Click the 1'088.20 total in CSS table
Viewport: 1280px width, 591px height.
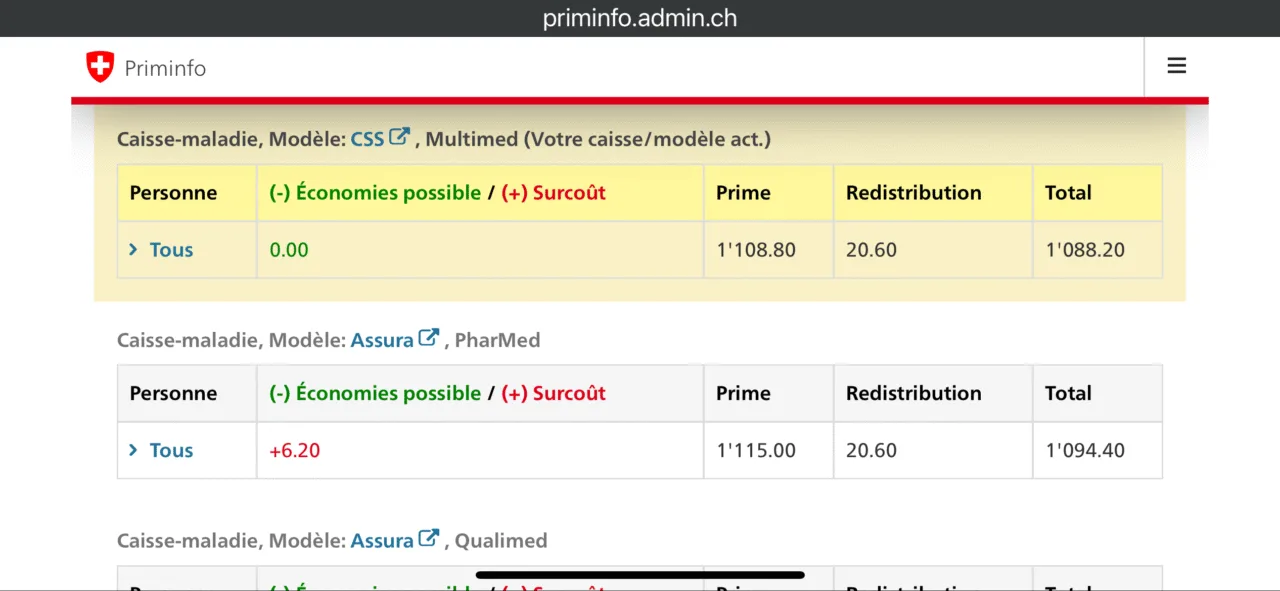tap(1085, 250)
